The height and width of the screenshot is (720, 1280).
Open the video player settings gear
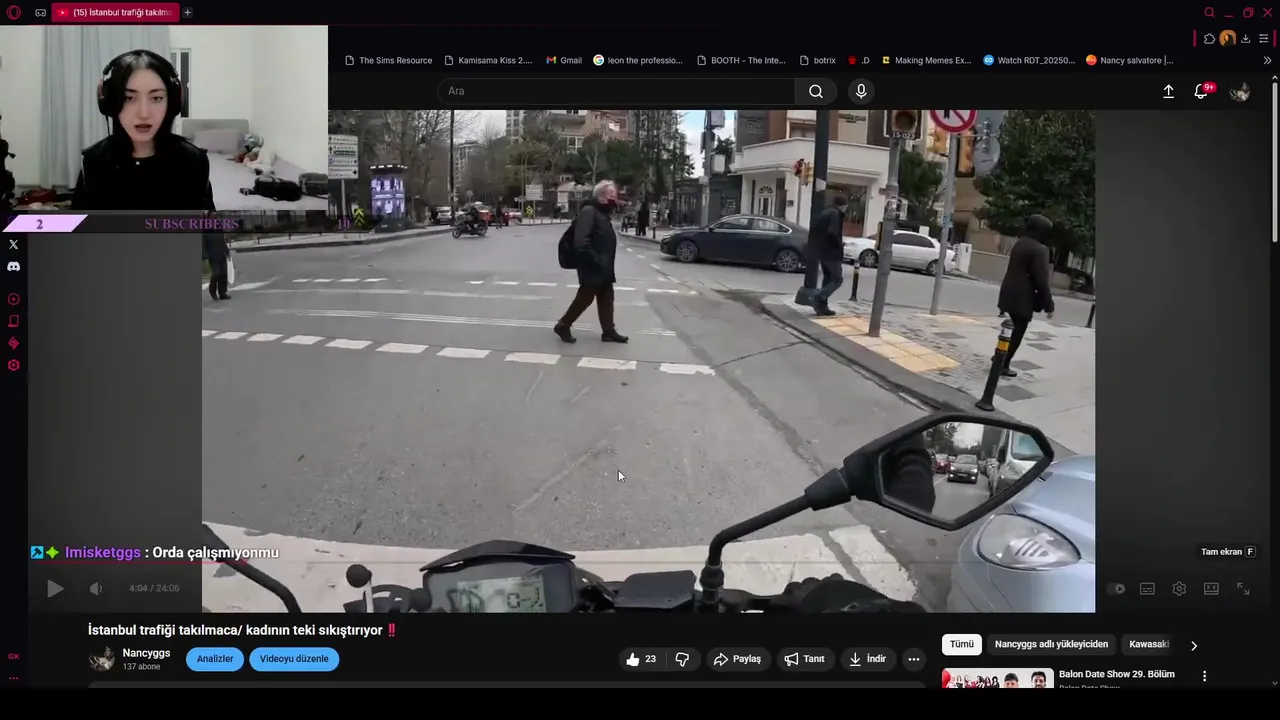tap(1179, 589)
